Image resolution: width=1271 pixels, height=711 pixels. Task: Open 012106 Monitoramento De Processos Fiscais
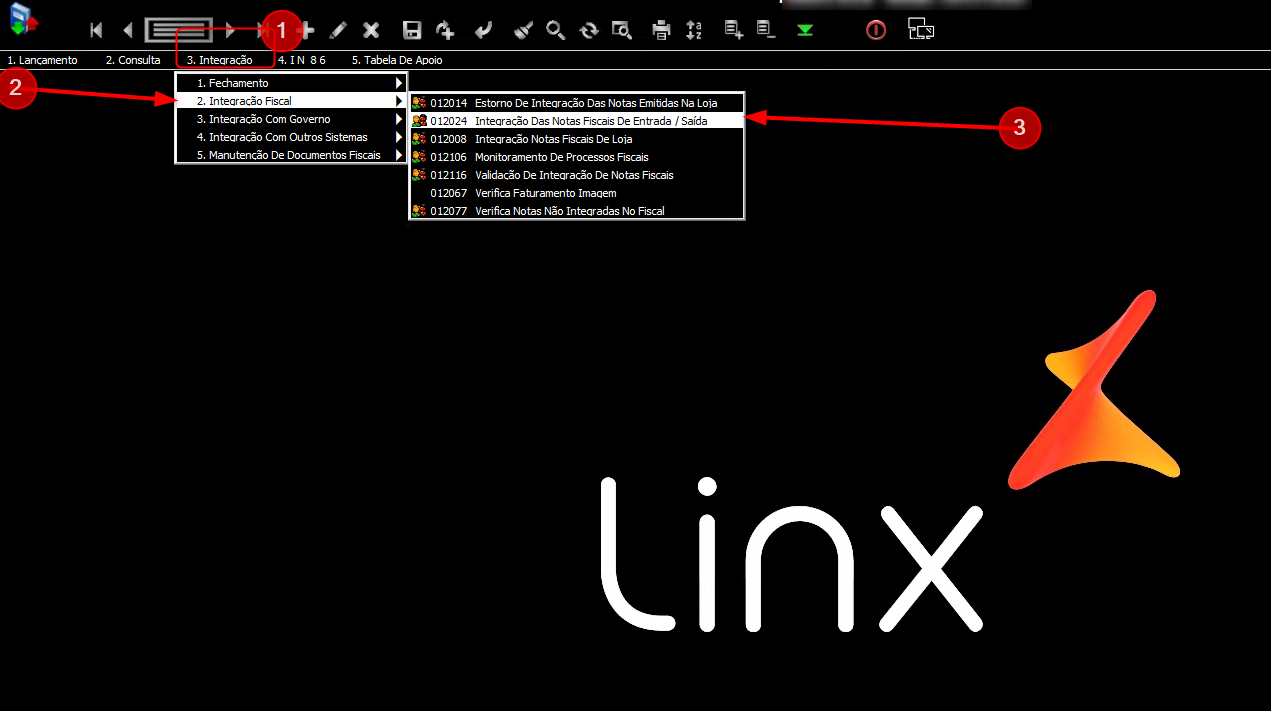(577, 157)
